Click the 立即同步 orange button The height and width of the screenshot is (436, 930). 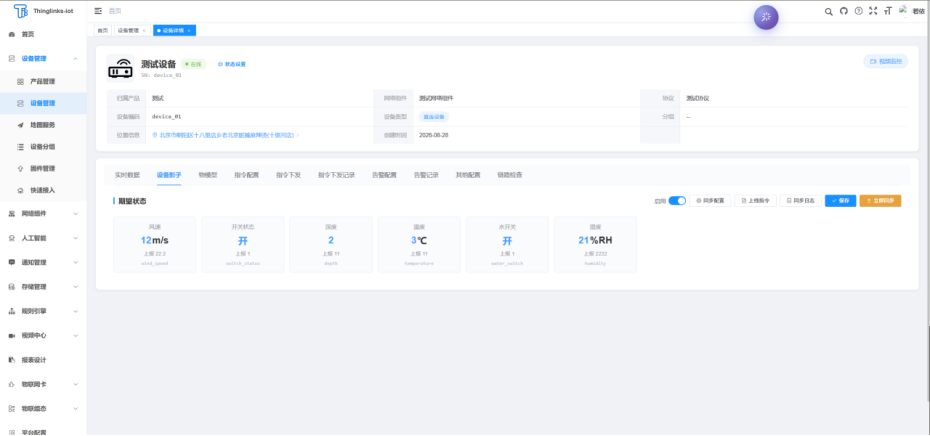880,201
